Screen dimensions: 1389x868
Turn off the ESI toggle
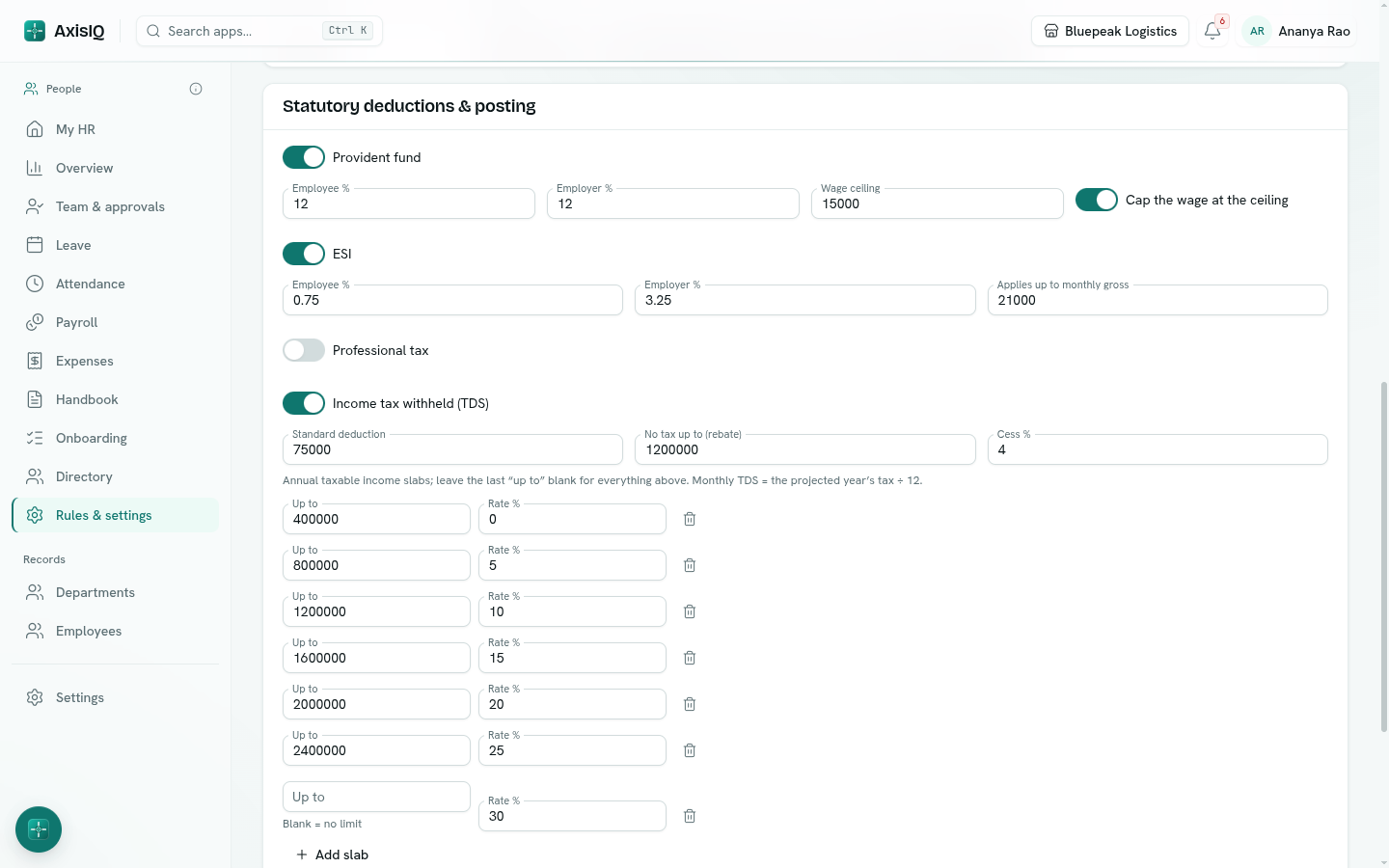[x=304, y=254]
